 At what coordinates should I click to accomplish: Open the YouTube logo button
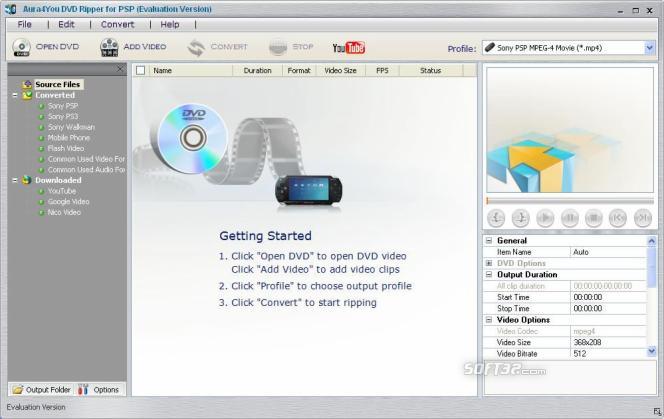(349, 47)
